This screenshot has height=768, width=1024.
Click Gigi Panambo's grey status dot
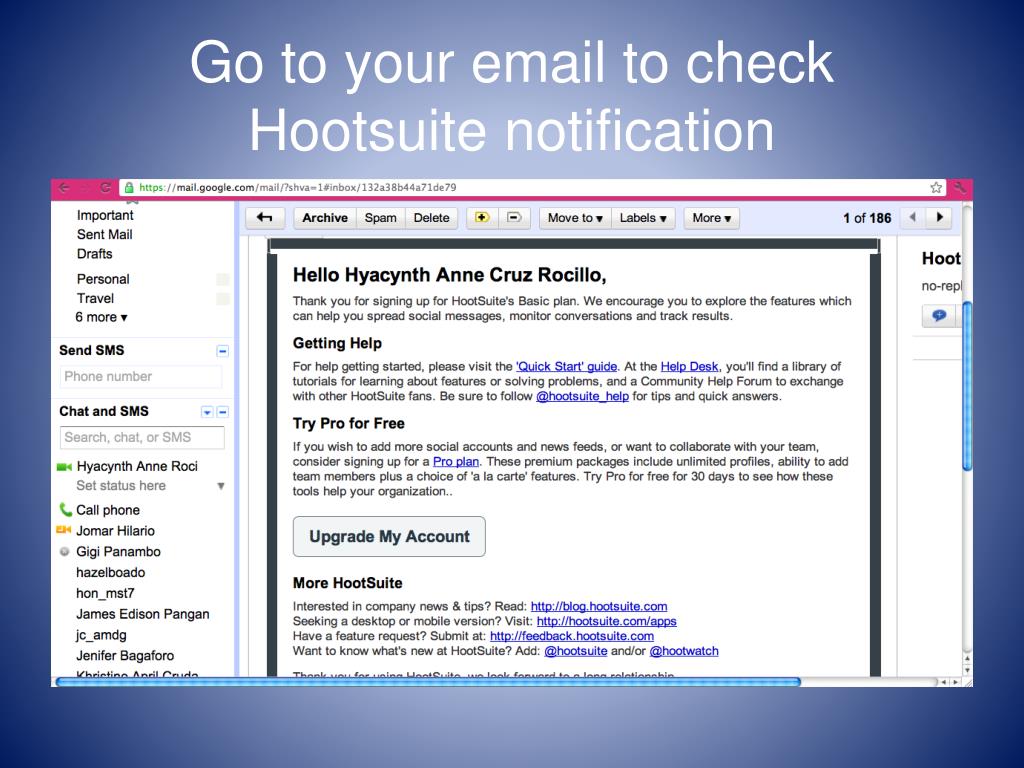(x=64, y=551)
